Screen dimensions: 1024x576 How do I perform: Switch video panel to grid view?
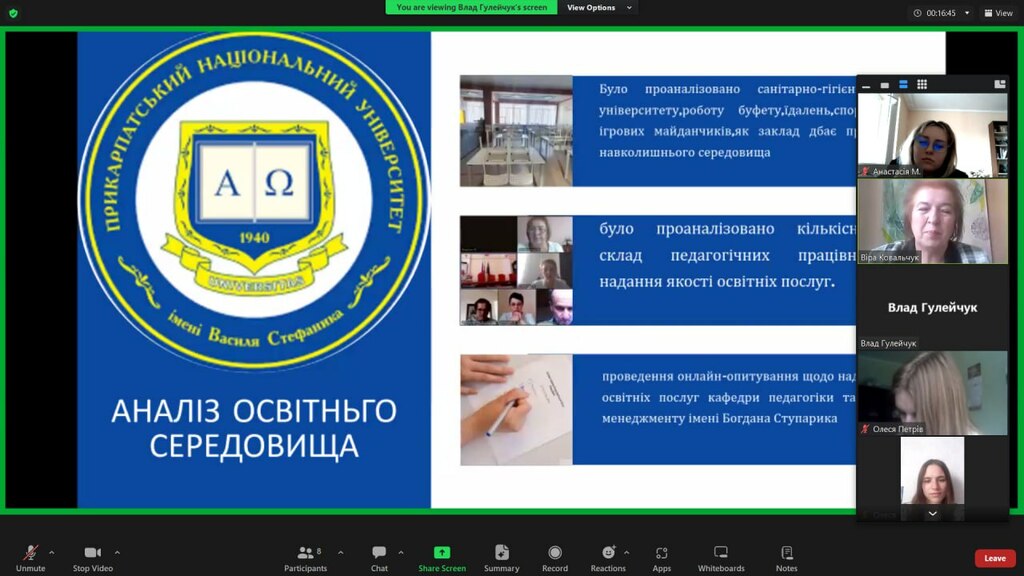(922, 85)
